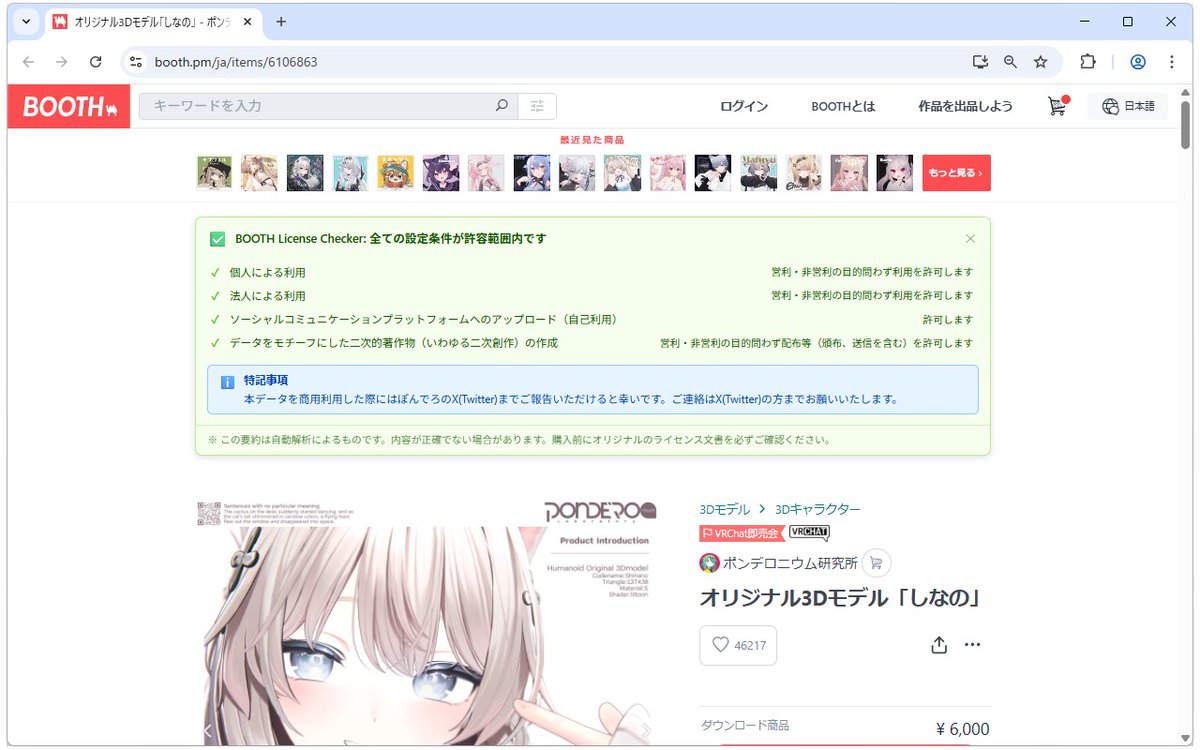Bookmark this page with the star icon
The height and width of the screenshot is (750, 1200).
1040,62
